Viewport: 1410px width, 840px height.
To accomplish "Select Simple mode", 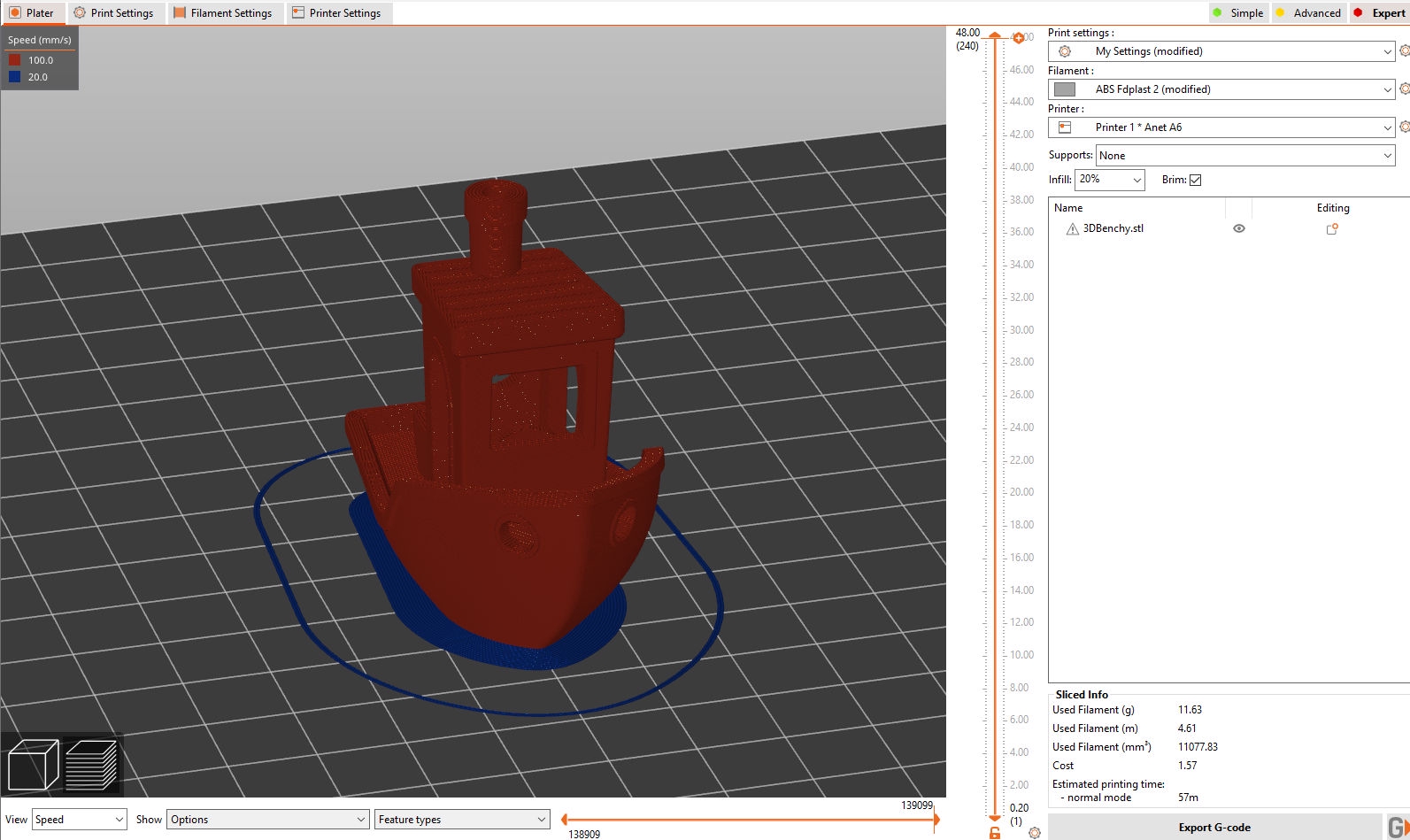I will [1238, 12].
